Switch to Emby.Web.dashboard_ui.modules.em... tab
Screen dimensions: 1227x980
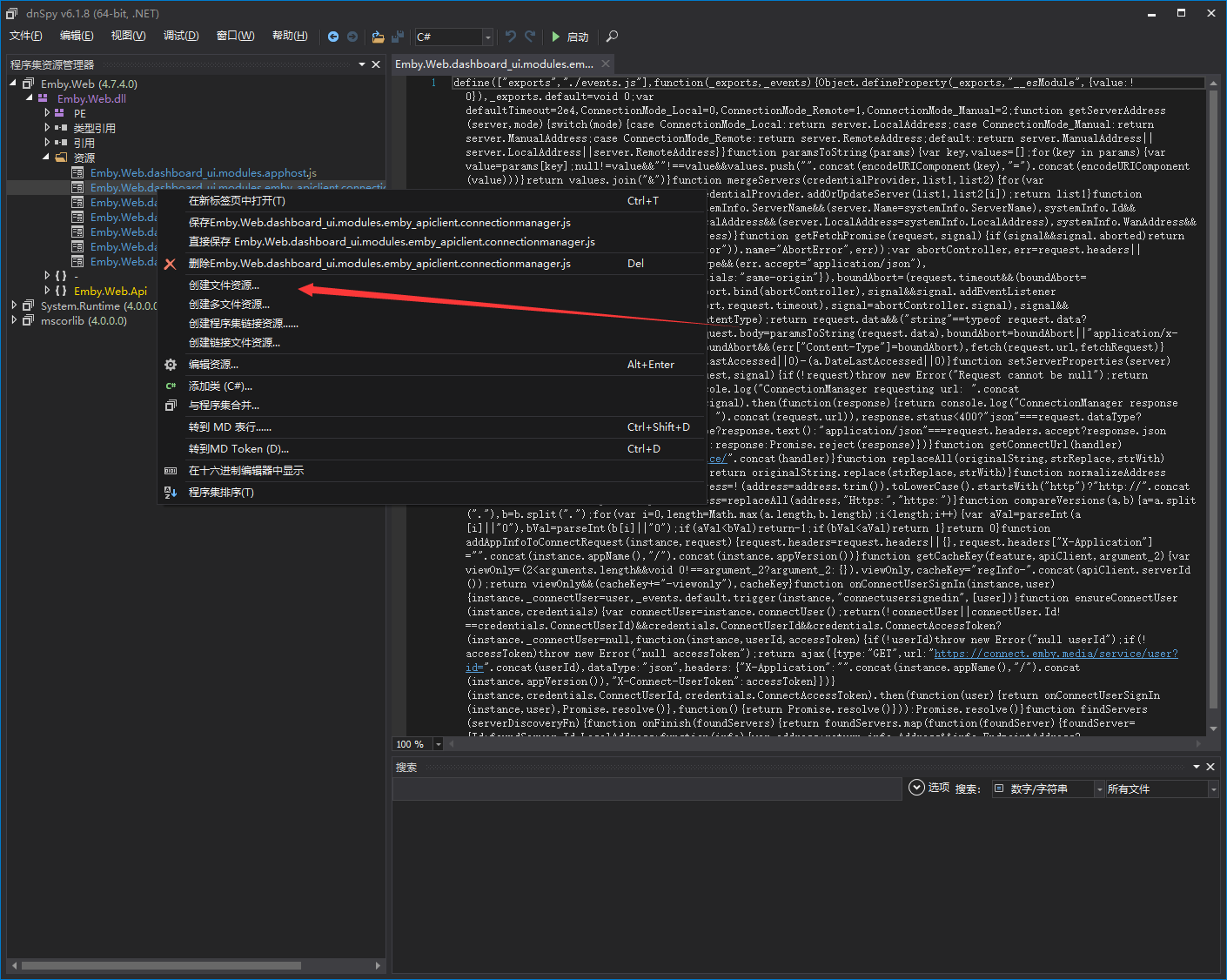pyautogui.click(x=493, y=64)
